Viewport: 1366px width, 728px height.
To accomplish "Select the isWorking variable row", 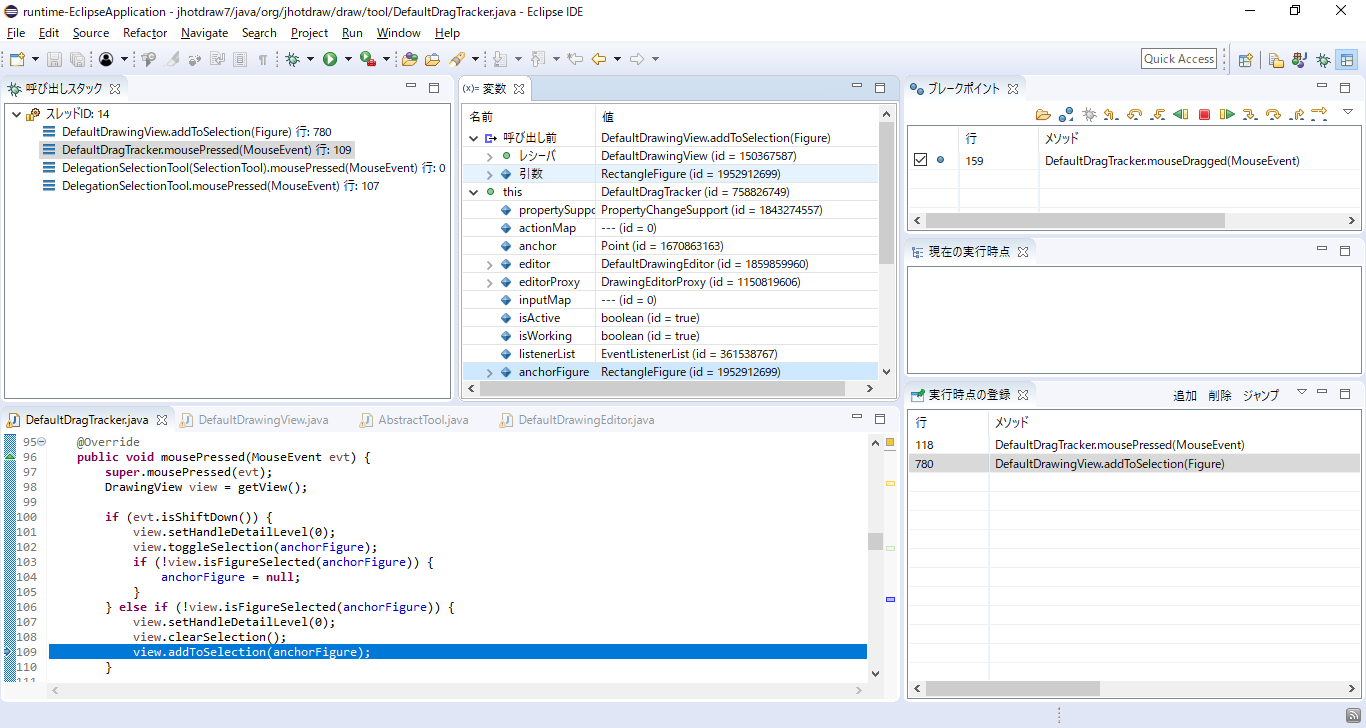I will (670, 336).
